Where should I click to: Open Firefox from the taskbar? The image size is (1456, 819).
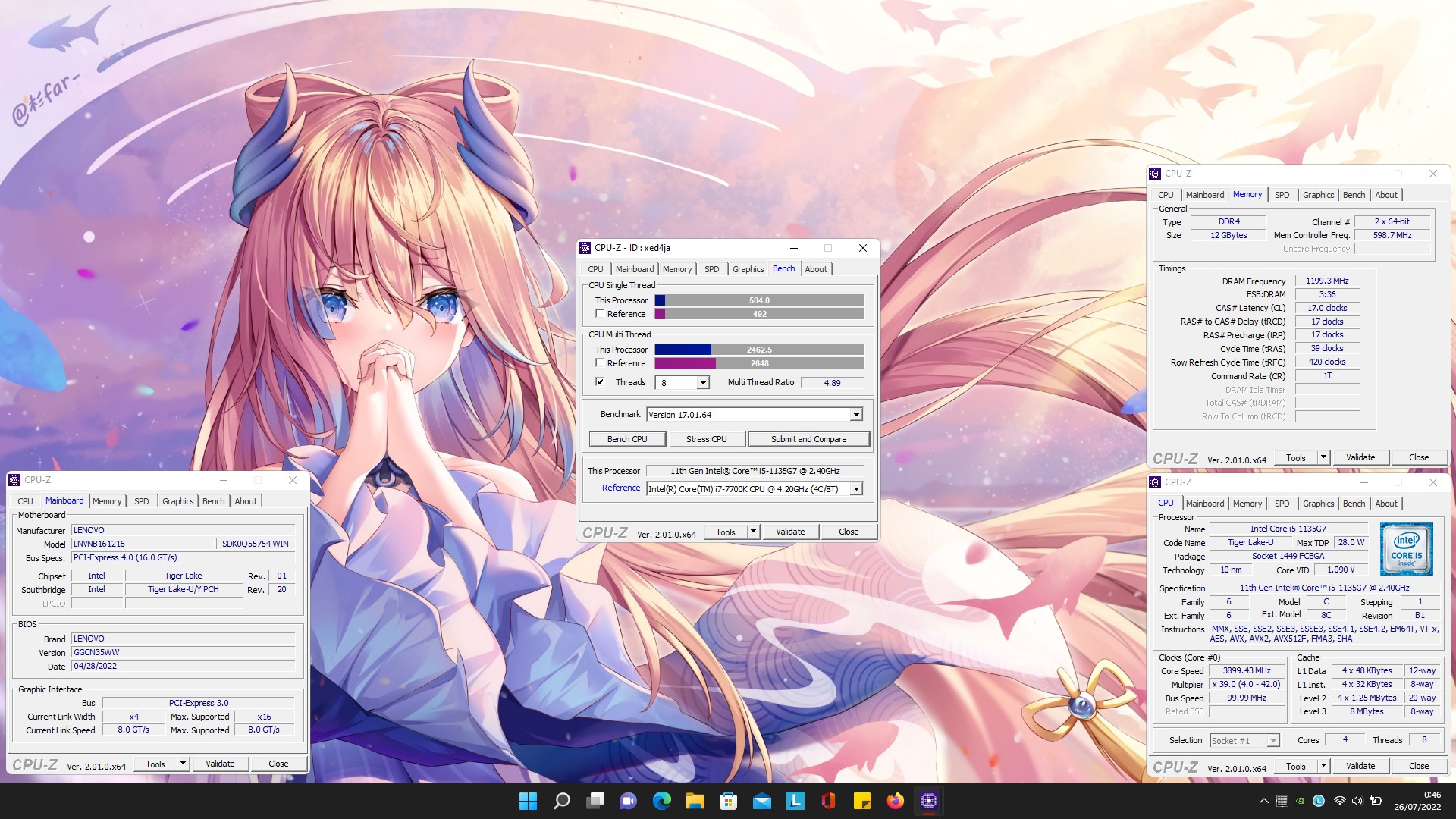(x=896, y=801)
